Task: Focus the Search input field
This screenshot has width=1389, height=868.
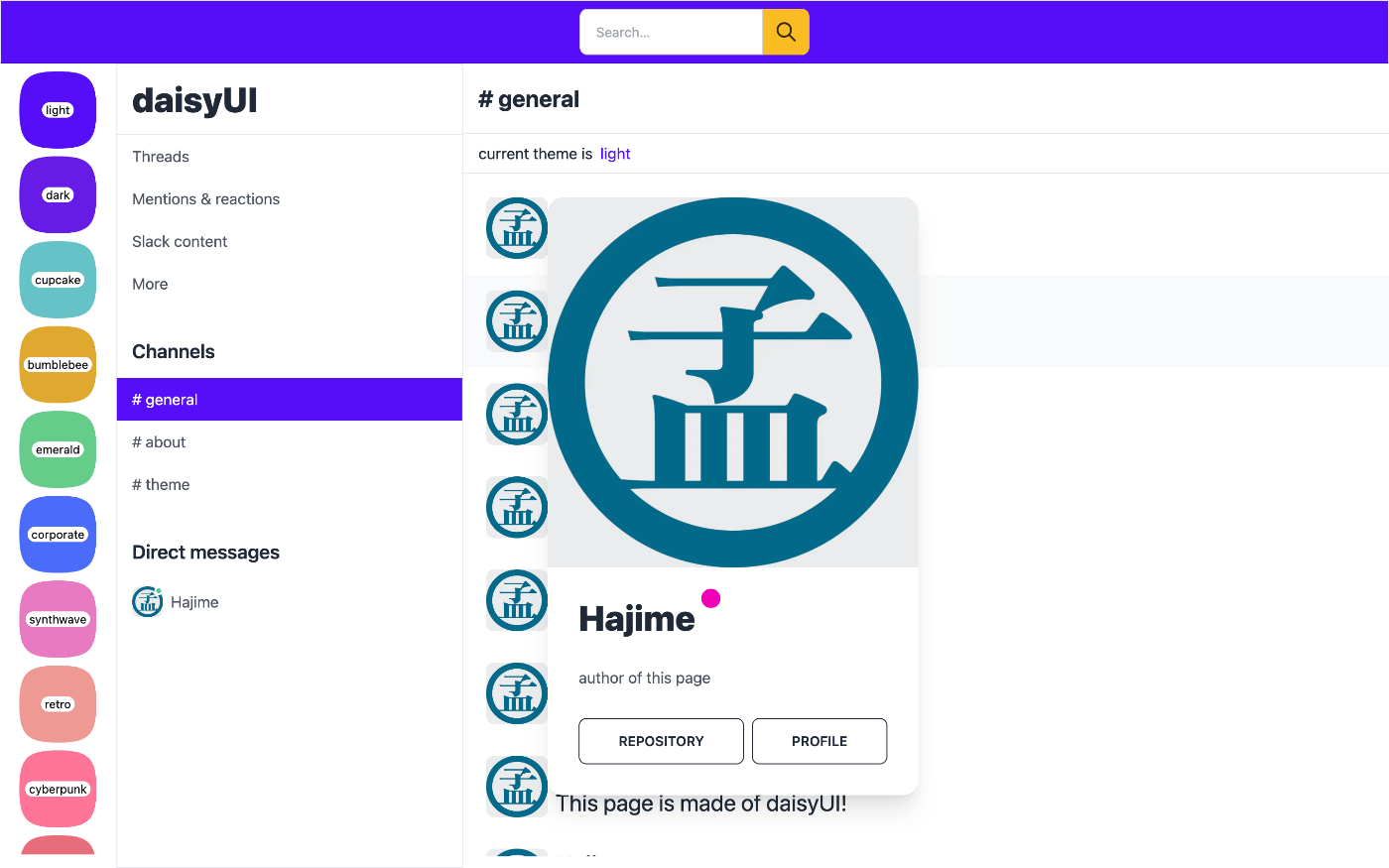Action: pos(671,32)
